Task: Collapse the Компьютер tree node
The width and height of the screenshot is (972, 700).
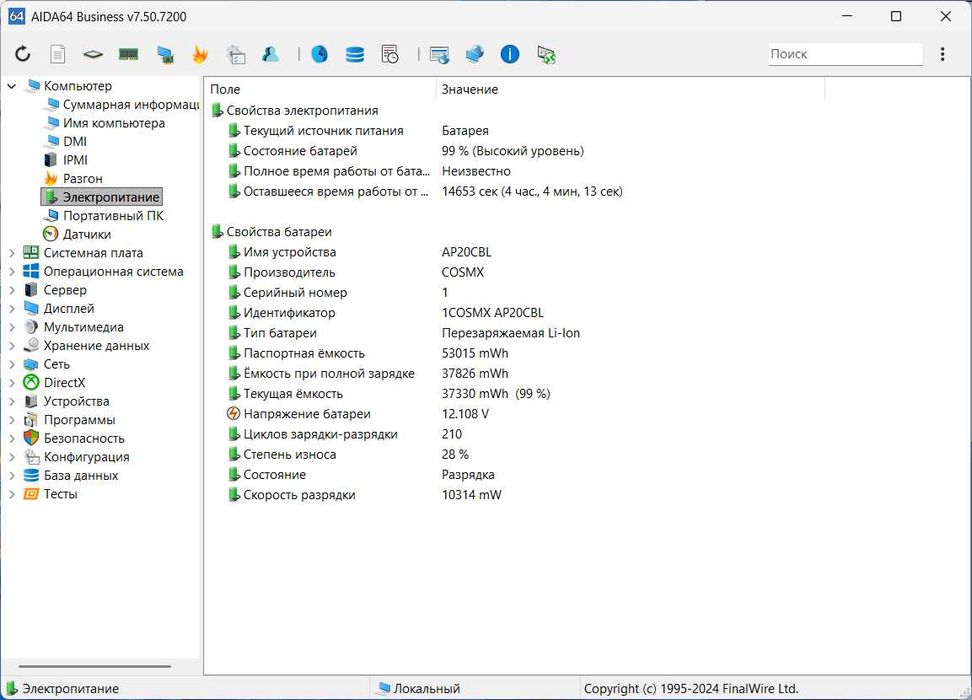Action: (12, 86)
